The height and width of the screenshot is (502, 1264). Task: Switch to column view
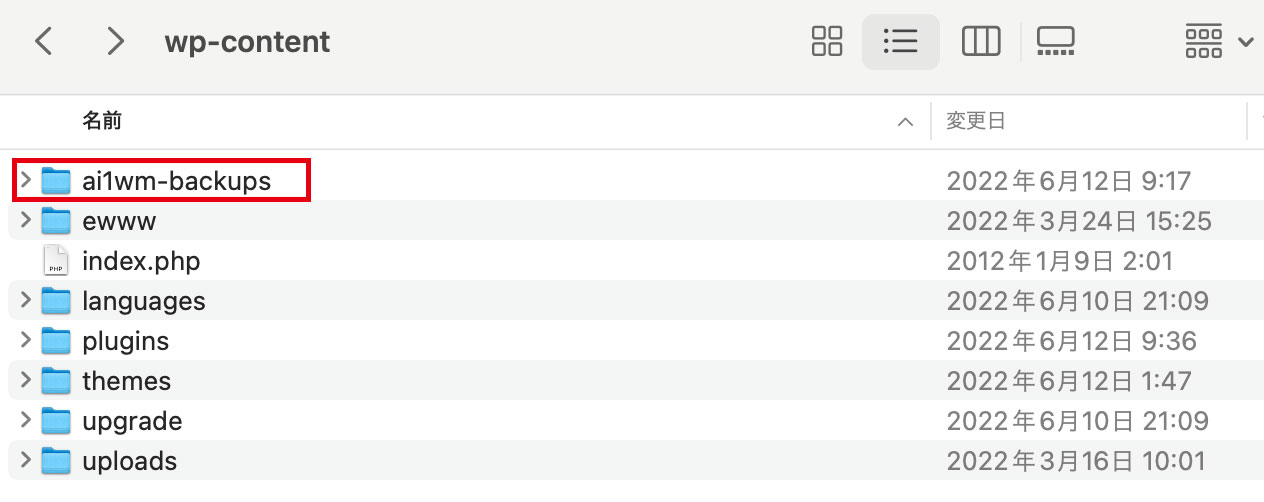(981, 41)
